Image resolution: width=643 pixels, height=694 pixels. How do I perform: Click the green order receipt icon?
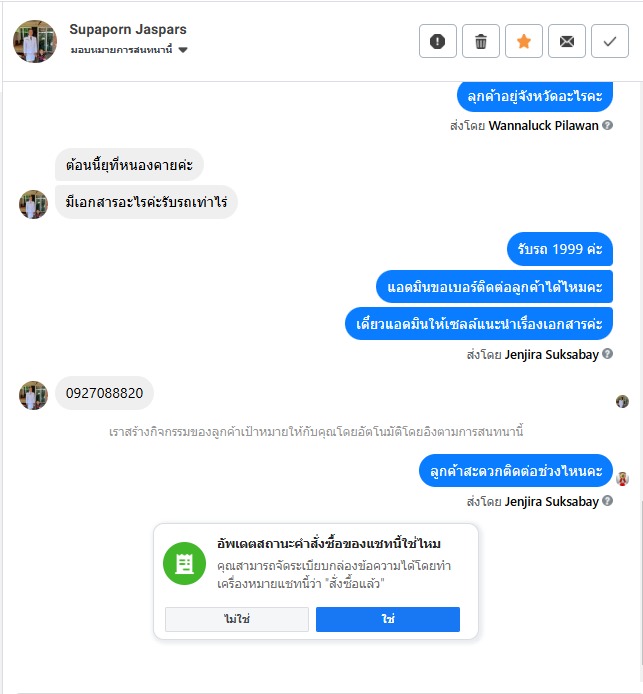pos(184,563)
